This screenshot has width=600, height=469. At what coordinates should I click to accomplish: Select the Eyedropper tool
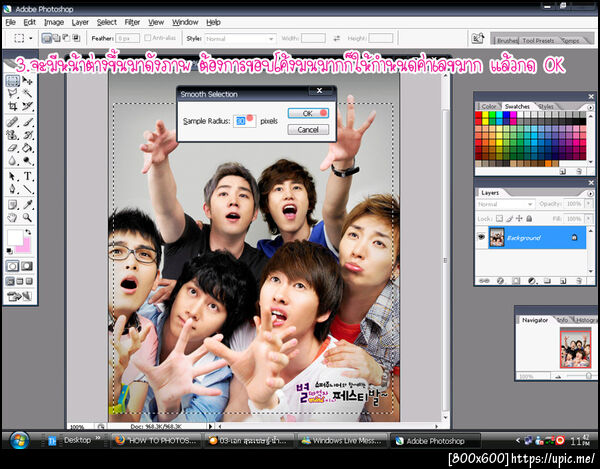tap(27, 205)
